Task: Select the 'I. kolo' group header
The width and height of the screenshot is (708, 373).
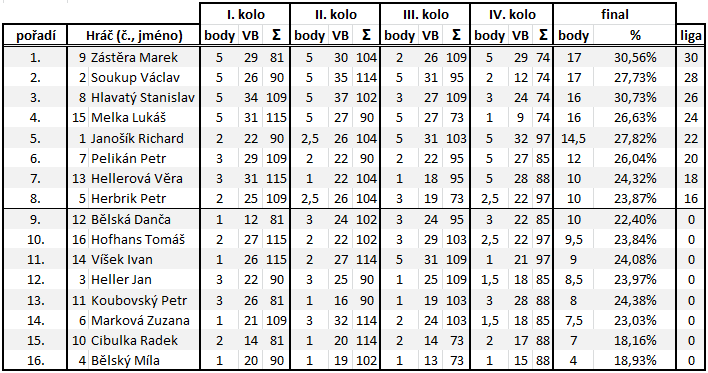Action: pyautogui.click(x=245, y=14)
